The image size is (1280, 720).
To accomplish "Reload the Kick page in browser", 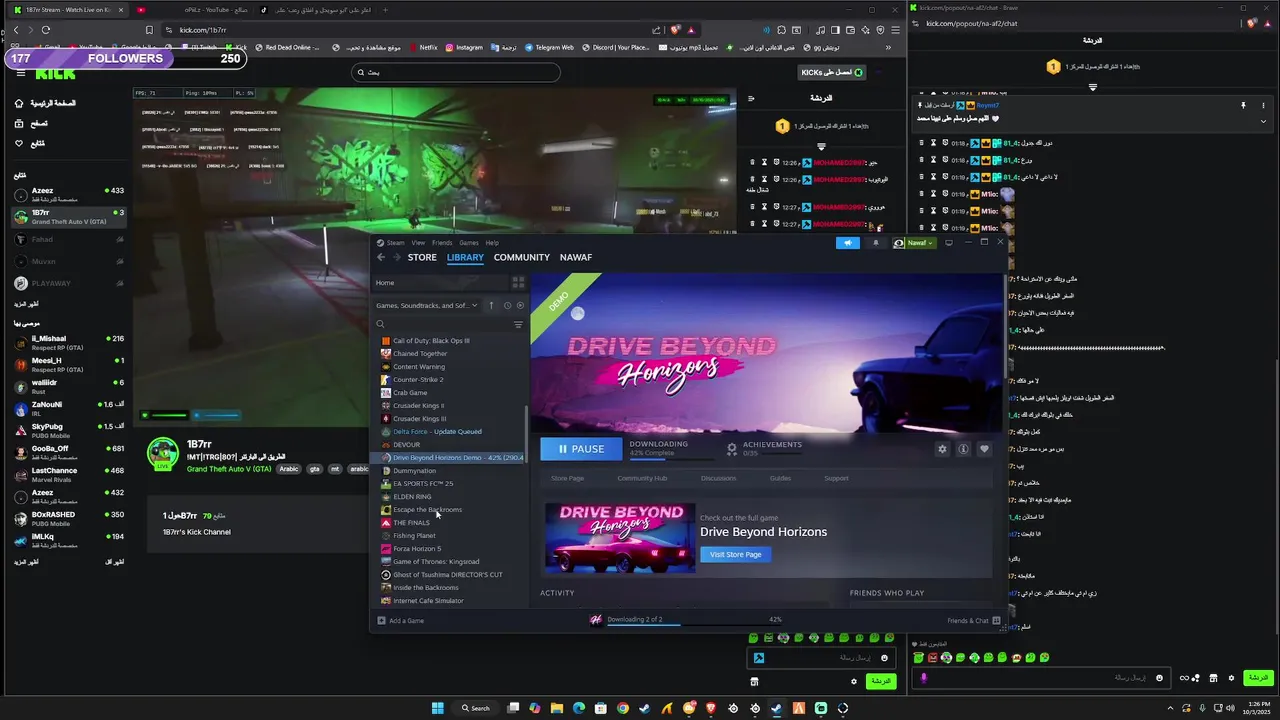I will (45, 30).
